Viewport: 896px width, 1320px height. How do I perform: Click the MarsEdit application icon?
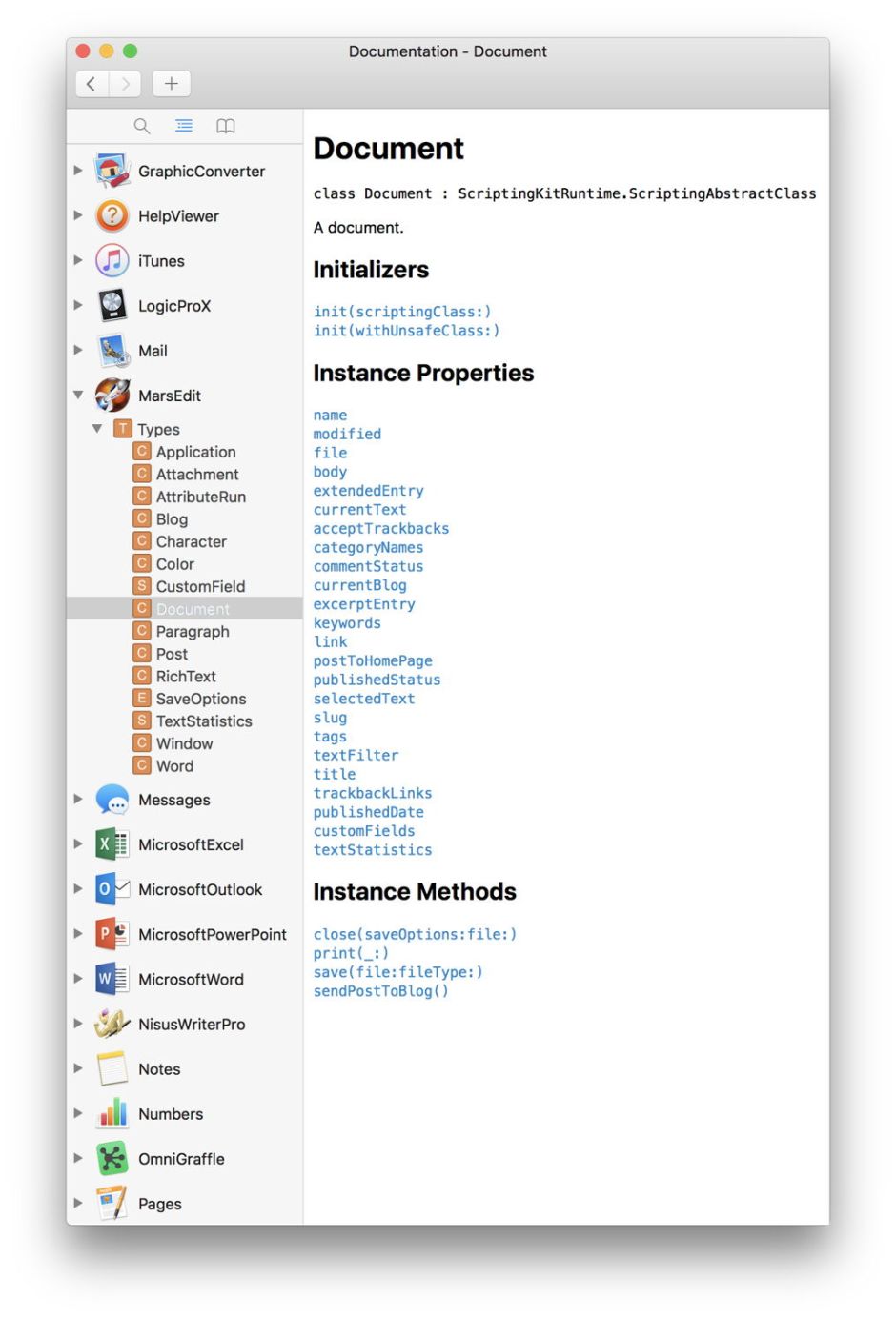pos(112,395)
